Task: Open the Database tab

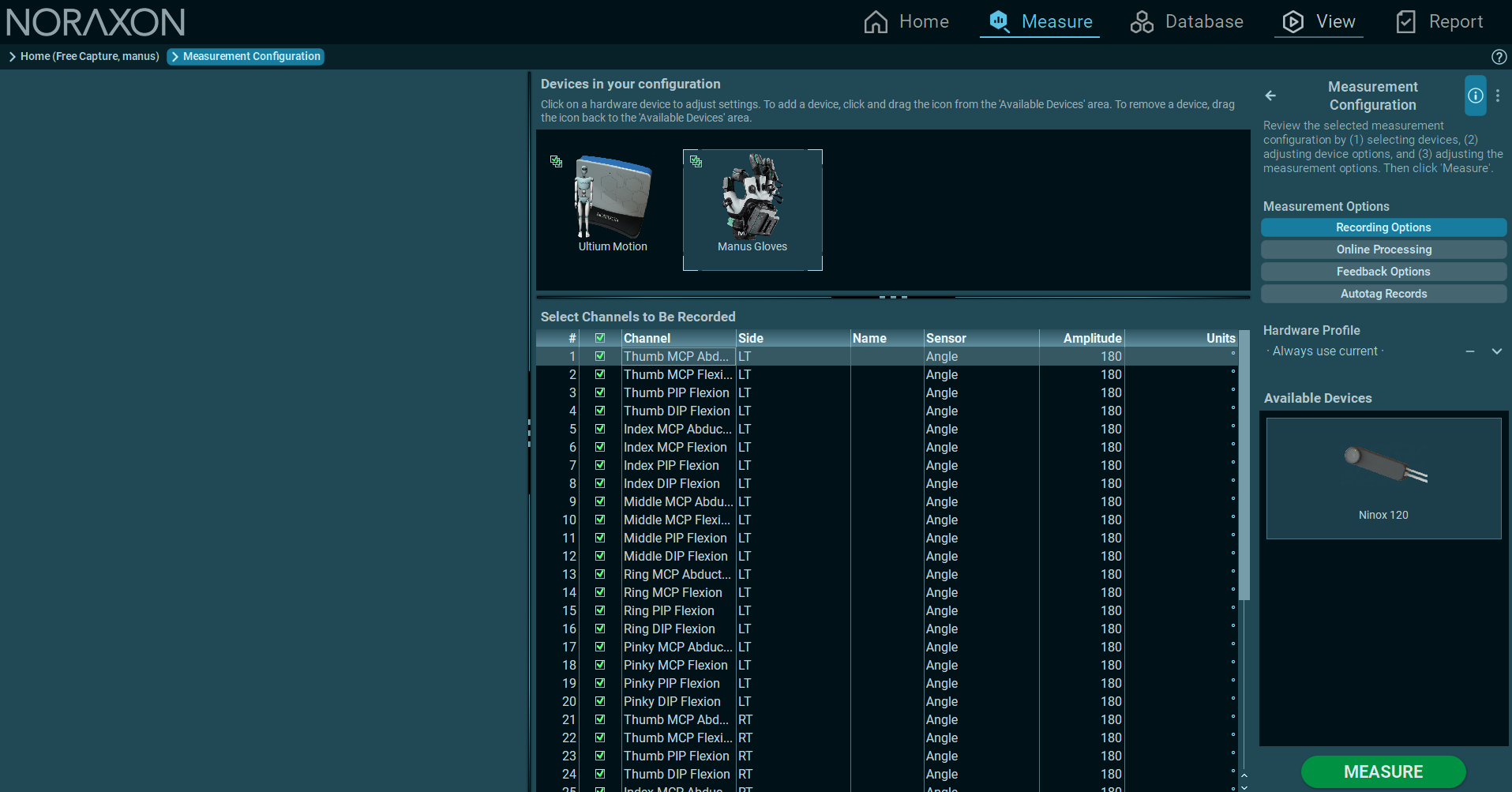Action: (x=1186, y=21)
